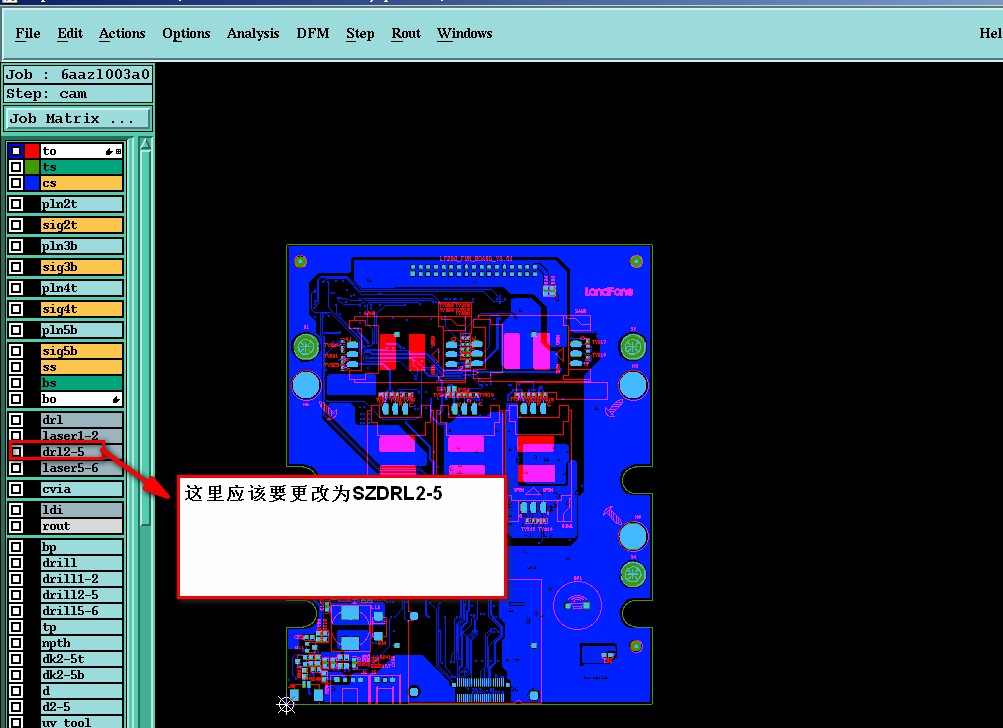
Task: Toggle the pln4t layer checkbox
Action: [x=16, y=288]
